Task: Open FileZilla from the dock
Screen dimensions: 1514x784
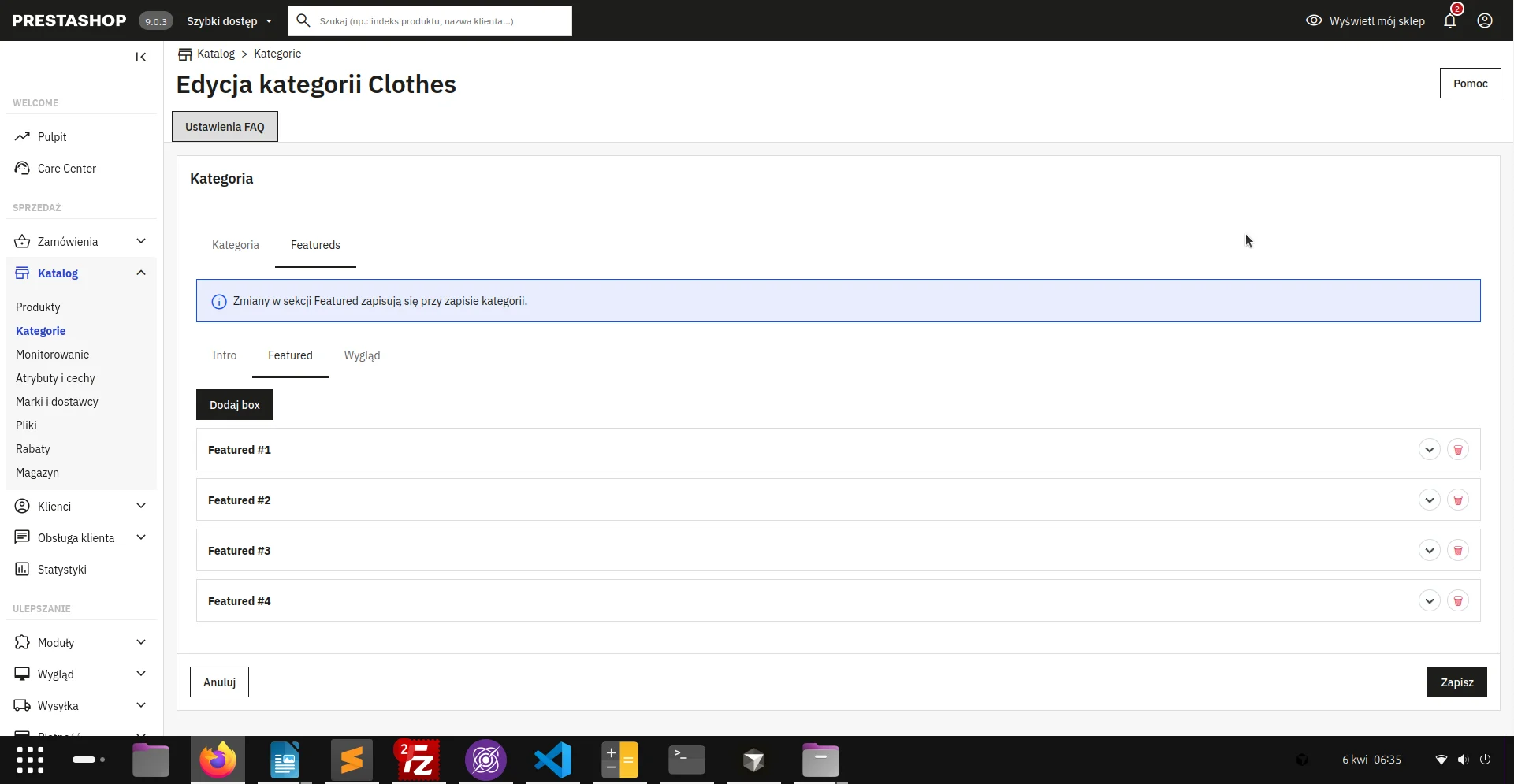Action: point(418,760)
